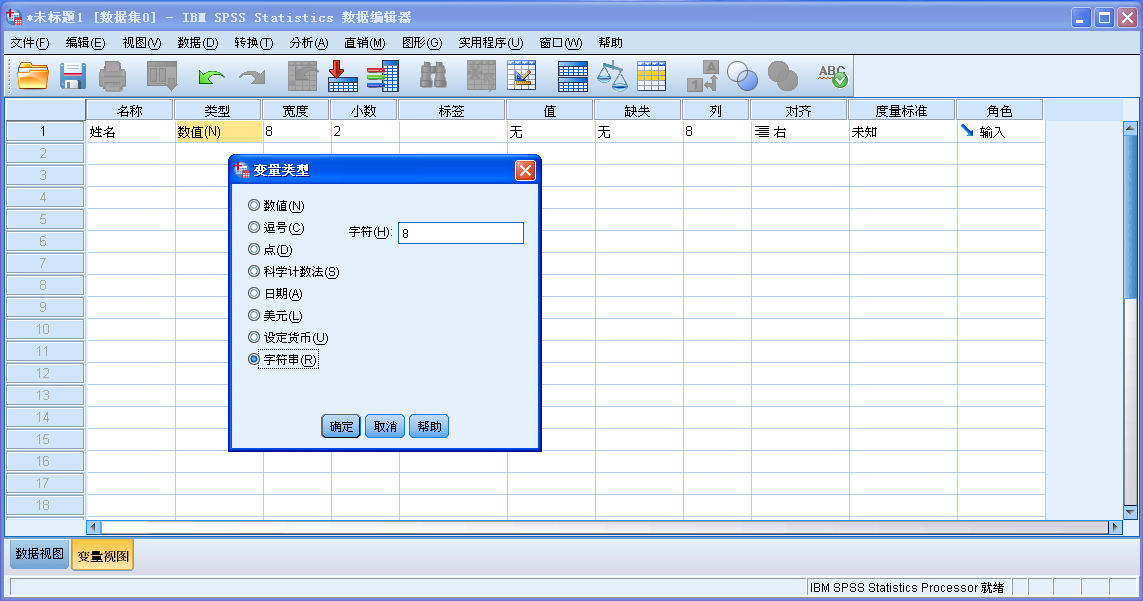Open the 直销(M) menu

(364, 43)
